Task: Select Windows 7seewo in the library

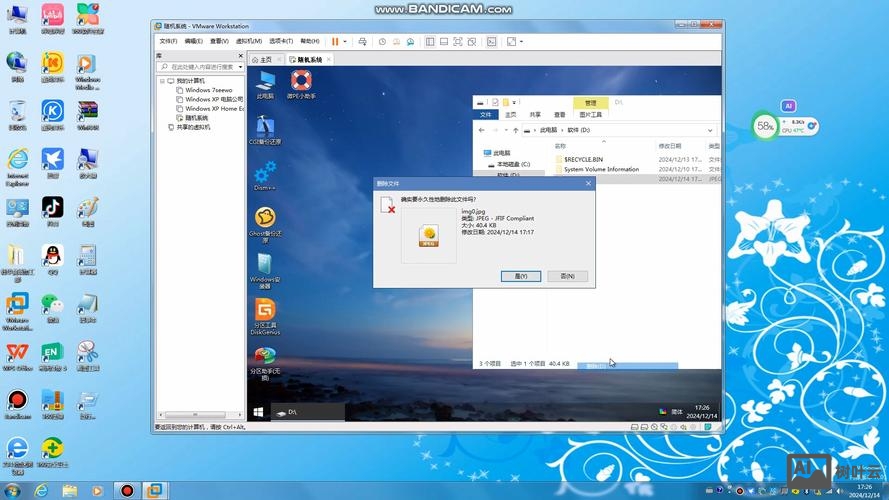Action: 208,90
